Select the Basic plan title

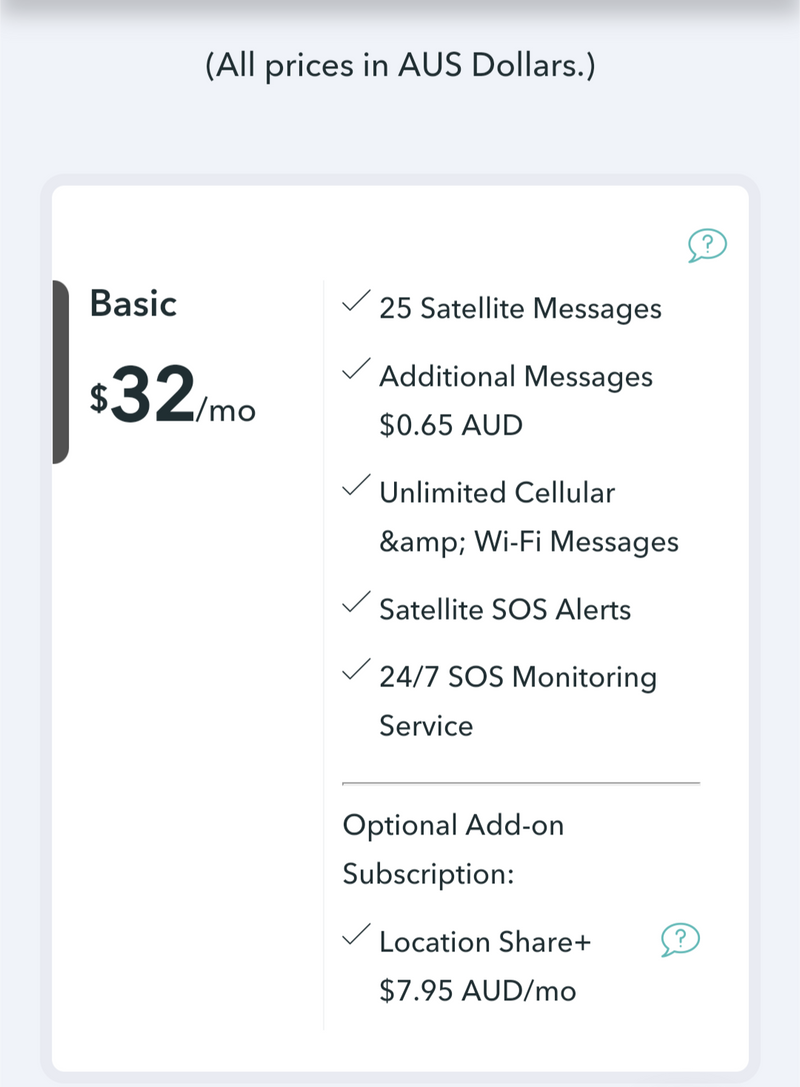click(x=133, y=303)
